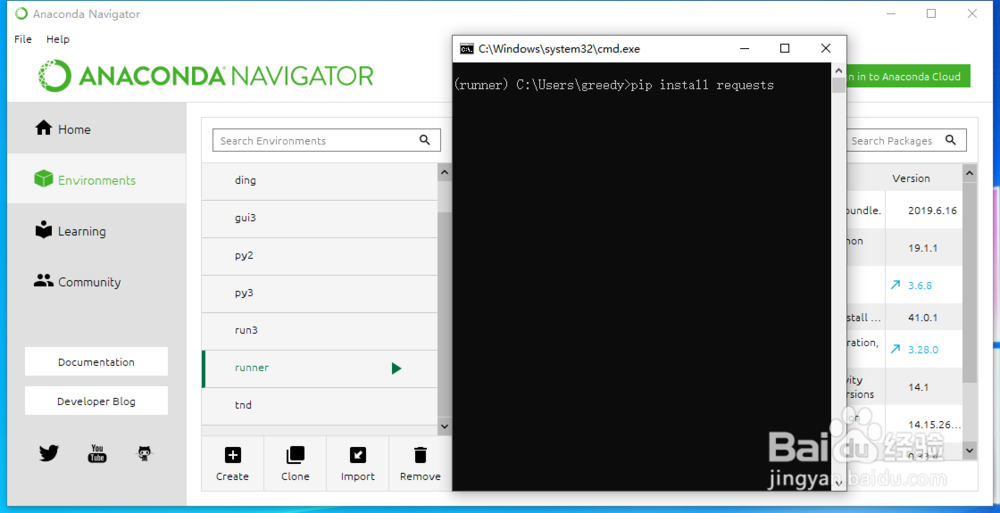Click version value 2019.6.16
This screenshot has width=1000, height=513.
click(932, 210)
